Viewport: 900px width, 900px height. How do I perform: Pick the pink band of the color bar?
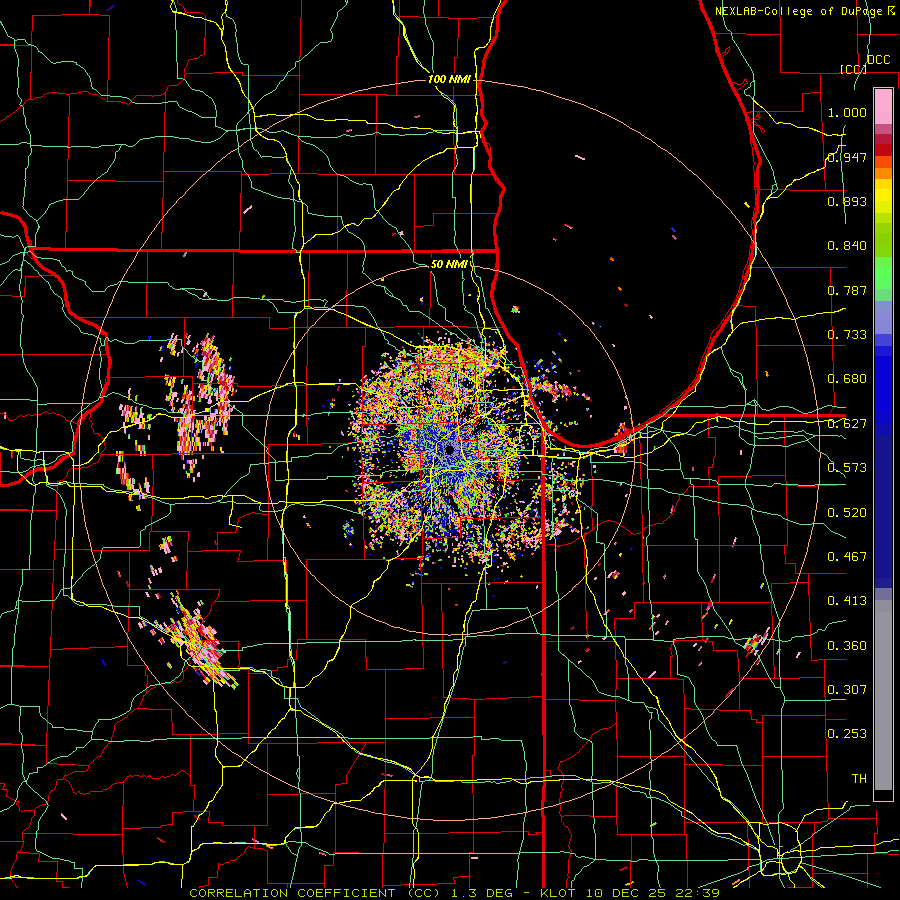(883, 106)
